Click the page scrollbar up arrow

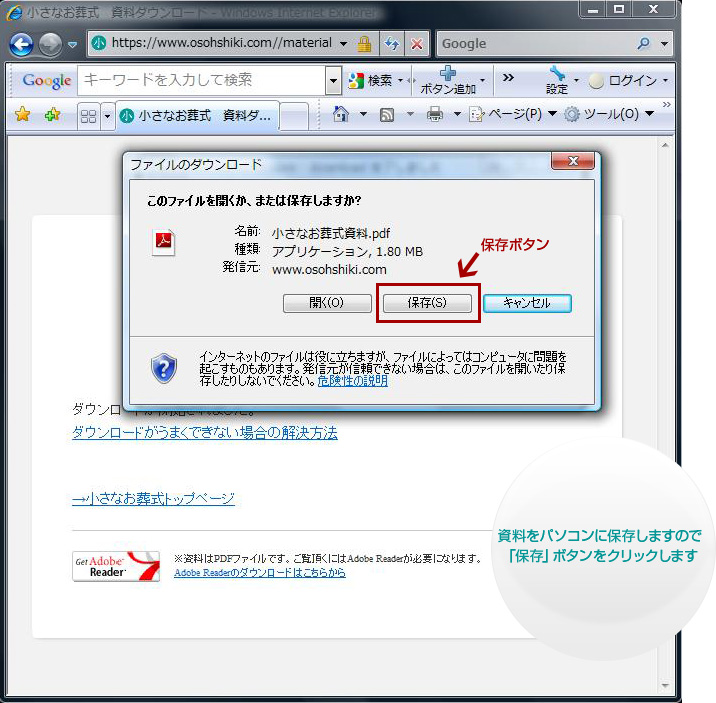point(665,145)
